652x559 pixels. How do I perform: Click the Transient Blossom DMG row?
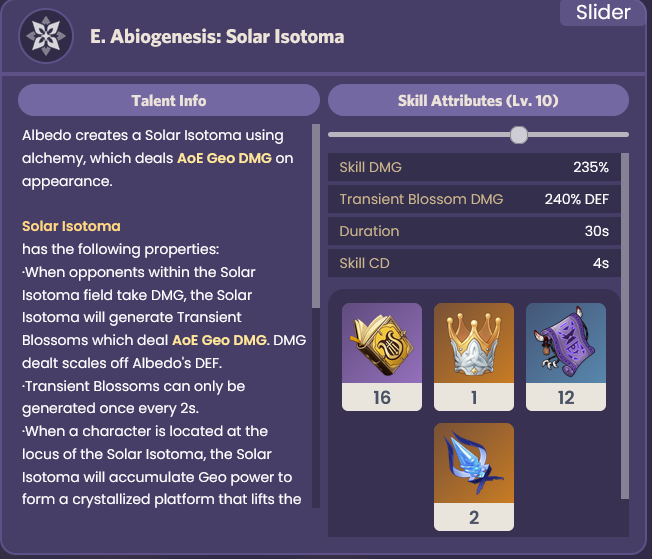[x=474, y=199]
